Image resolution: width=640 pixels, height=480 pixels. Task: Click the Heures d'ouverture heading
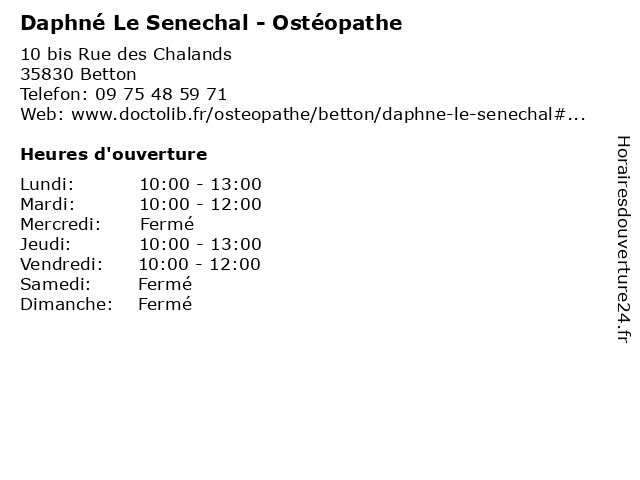pyautogui.click(x=114, y=154)
